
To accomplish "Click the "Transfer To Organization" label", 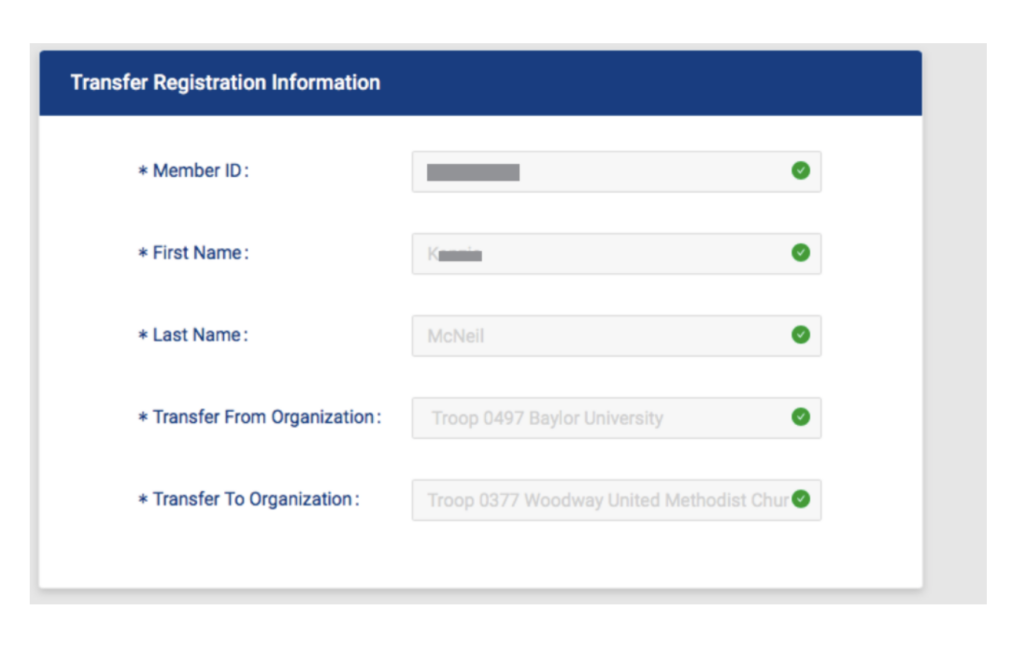I will click(254, 499).
